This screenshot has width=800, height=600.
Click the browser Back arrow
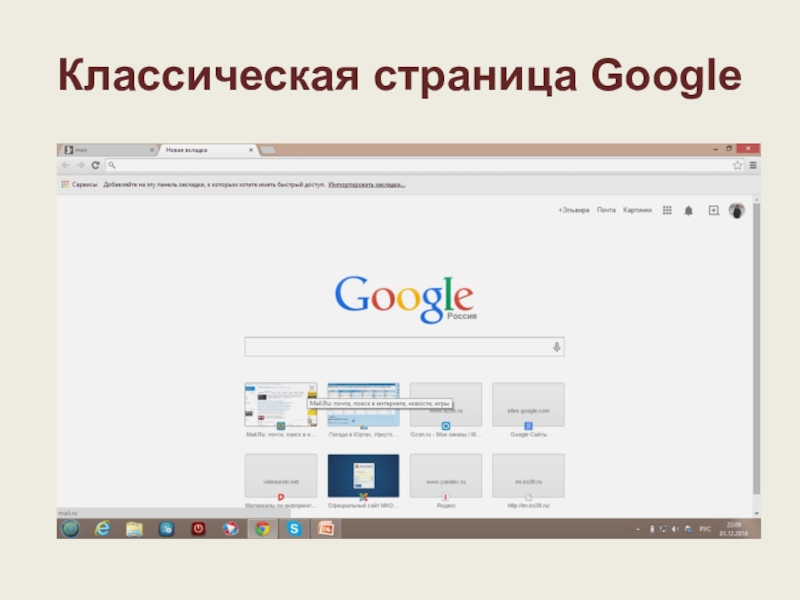click(65, 165)
